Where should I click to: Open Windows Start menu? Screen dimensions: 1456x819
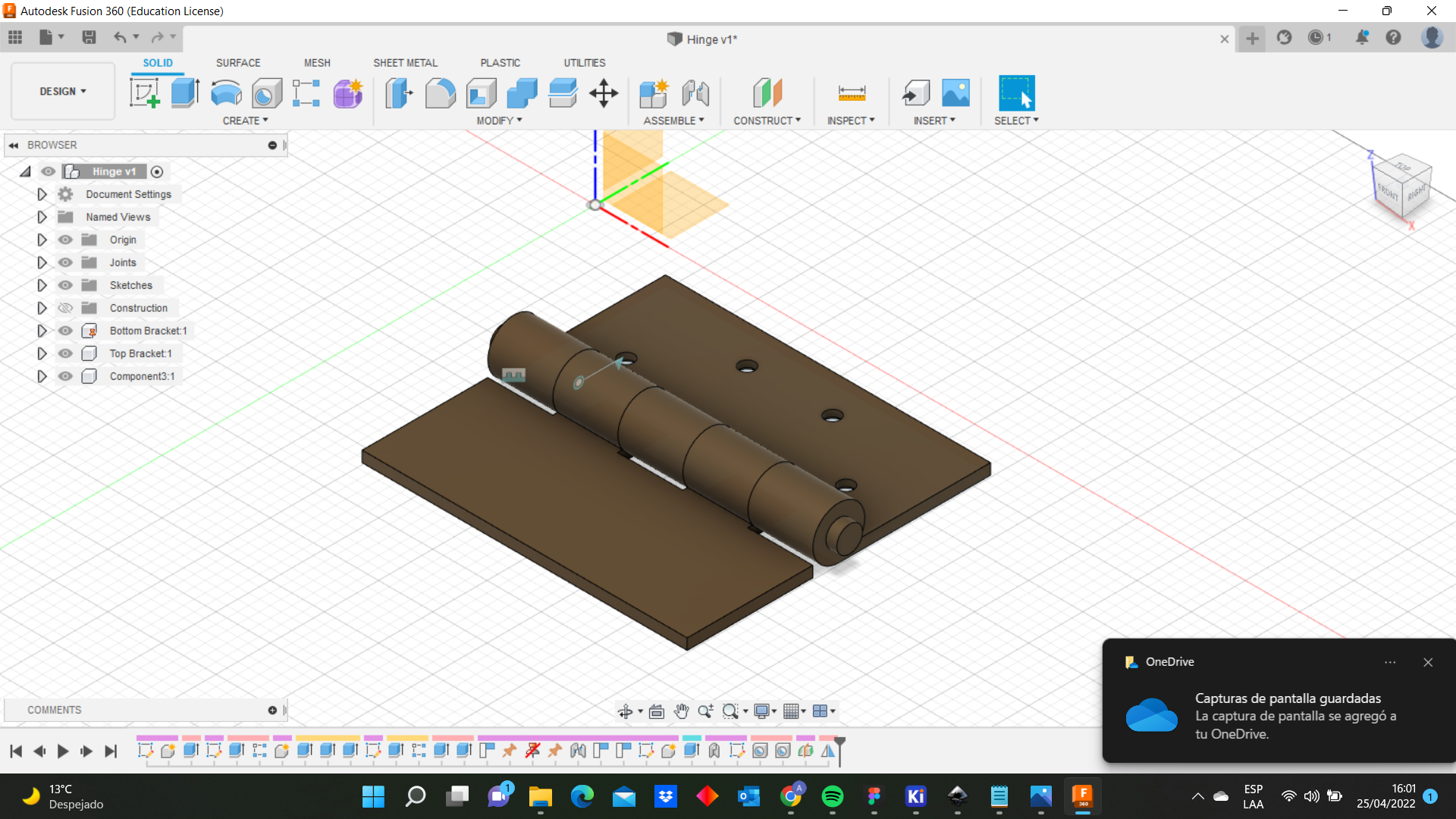(373, 796)
